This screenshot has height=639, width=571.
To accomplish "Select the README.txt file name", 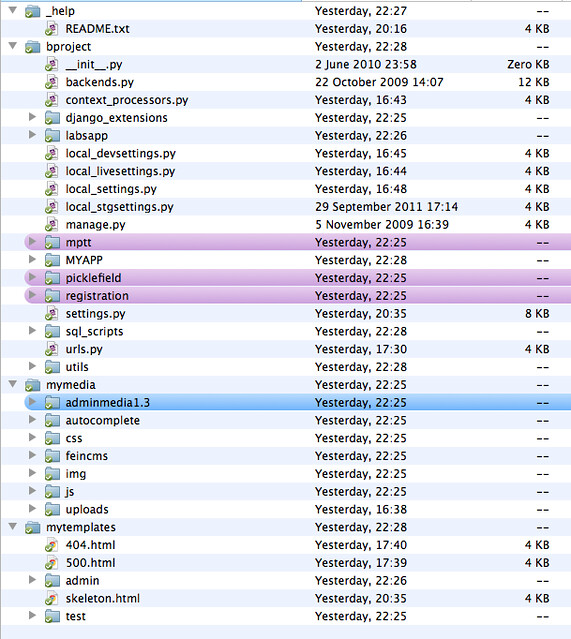I will click(97, 29).
